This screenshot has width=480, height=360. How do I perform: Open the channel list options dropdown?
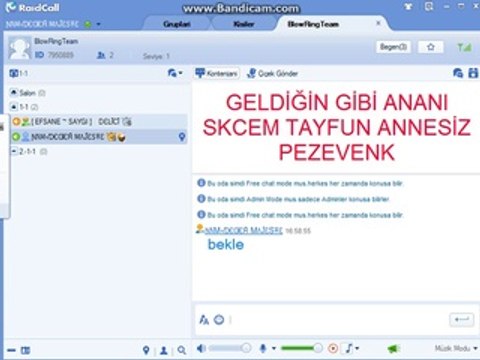(x=175, y=73)
